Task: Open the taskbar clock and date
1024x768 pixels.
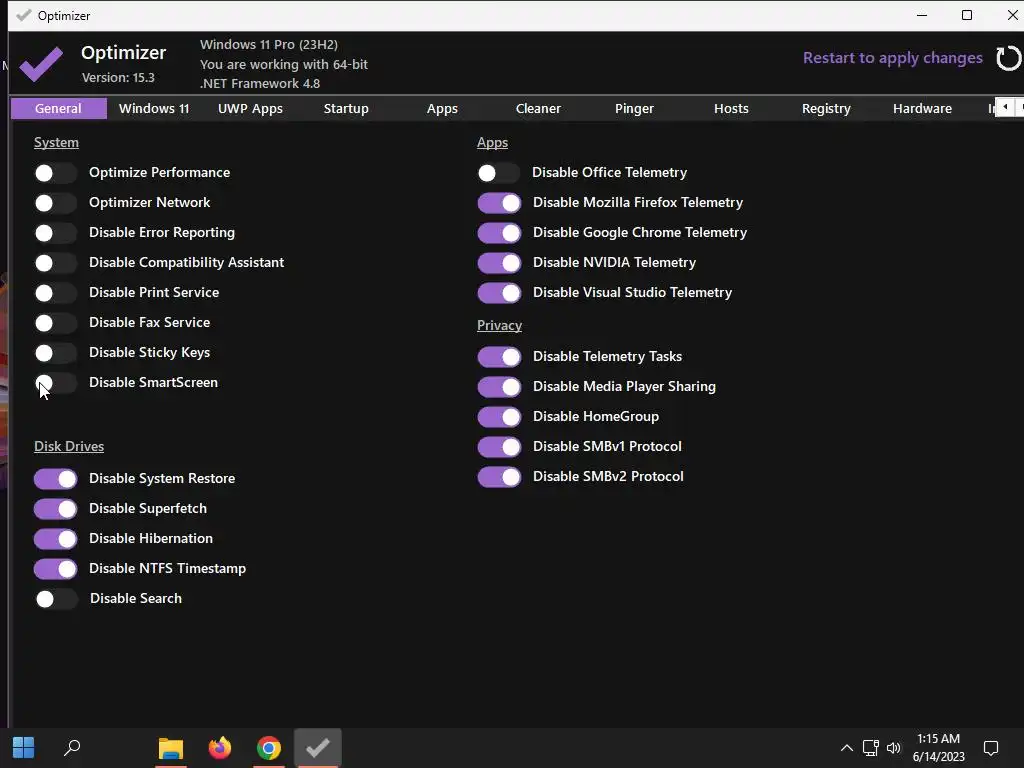Action: pos(938,748)
